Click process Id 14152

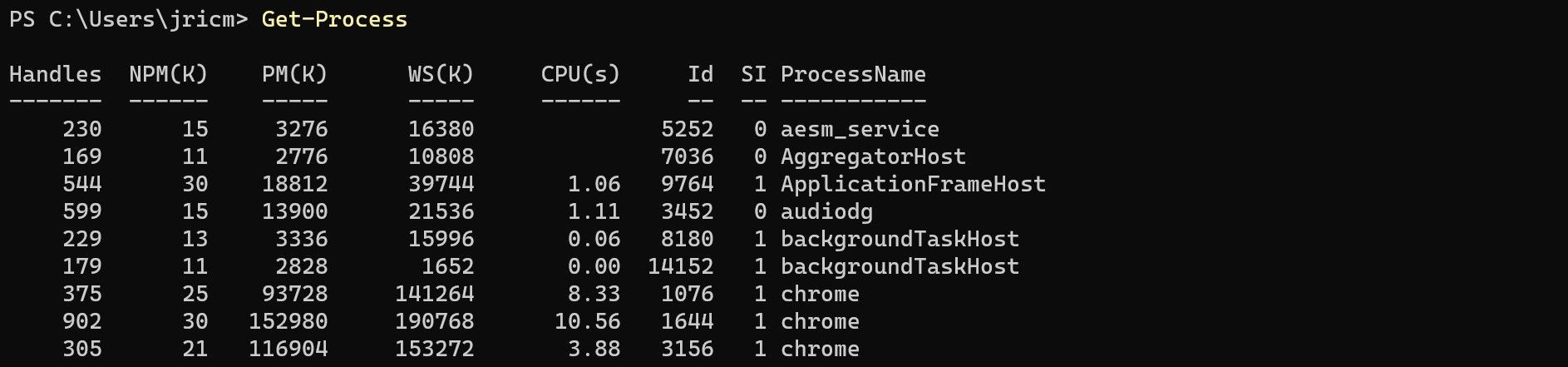[680, 266]
